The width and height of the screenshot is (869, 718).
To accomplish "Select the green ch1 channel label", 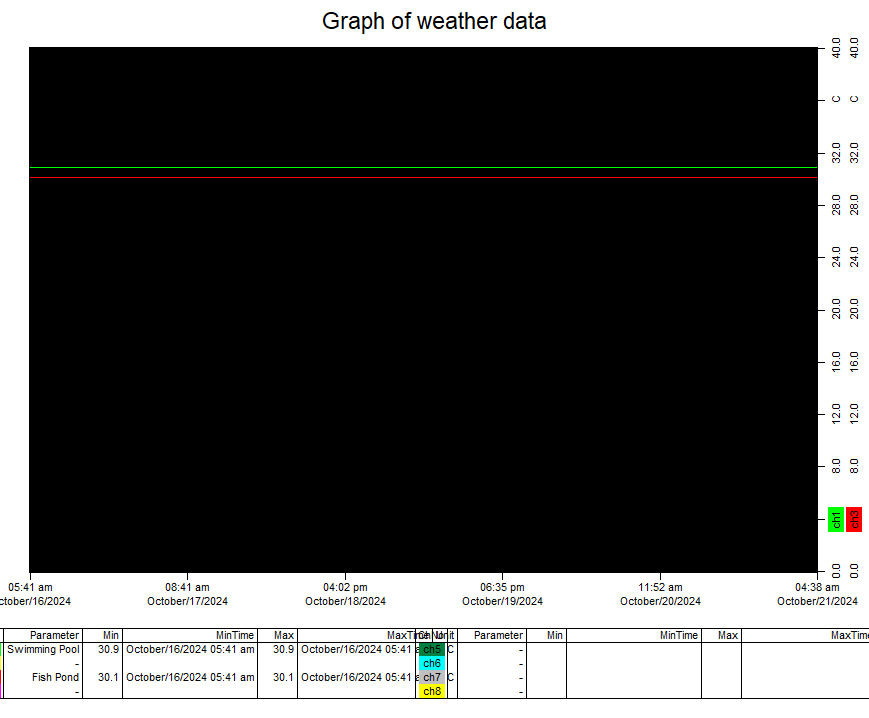I will [836, 519].
